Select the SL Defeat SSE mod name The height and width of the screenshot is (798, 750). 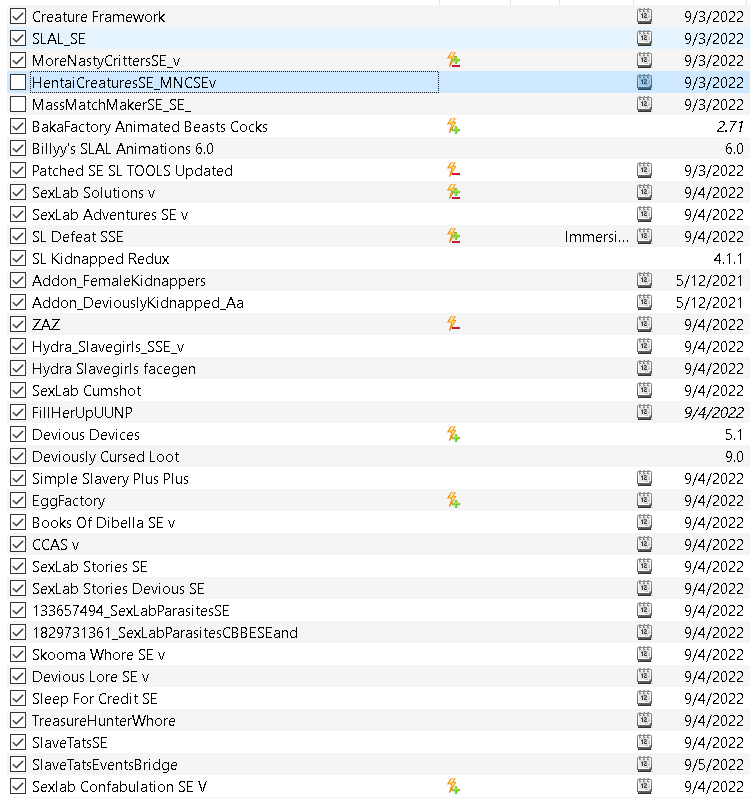[77, 237]
